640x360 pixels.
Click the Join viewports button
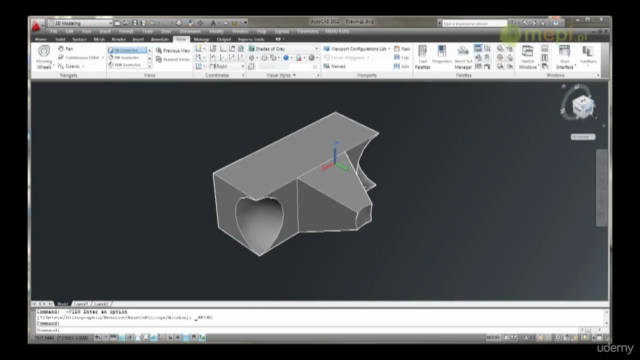[401, 66]
